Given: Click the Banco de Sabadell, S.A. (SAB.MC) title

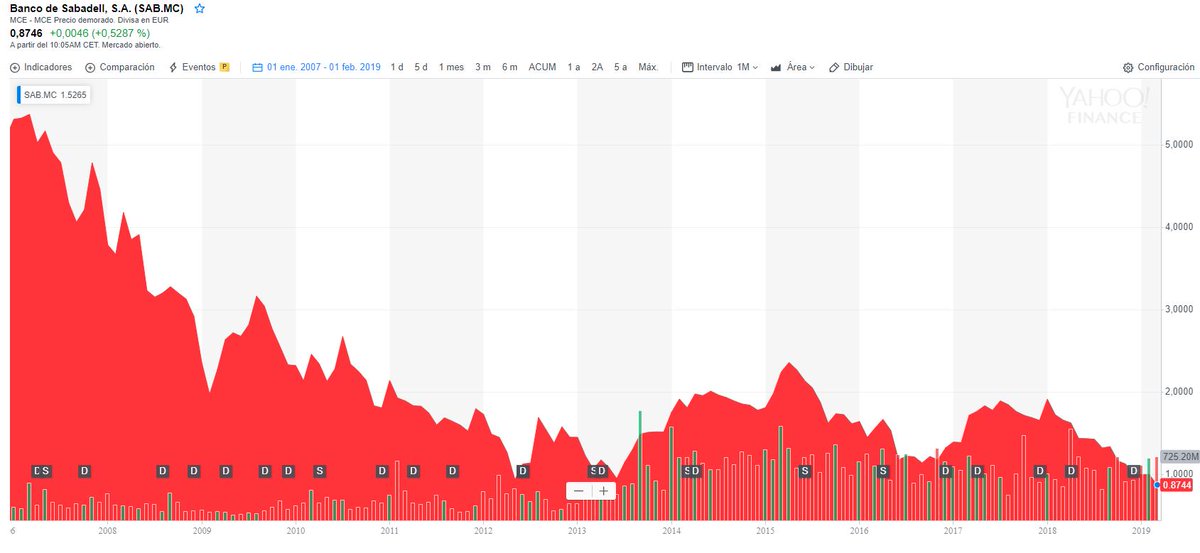Looking at the screenshot, I should pyautogui.click(x=96, y=8).
